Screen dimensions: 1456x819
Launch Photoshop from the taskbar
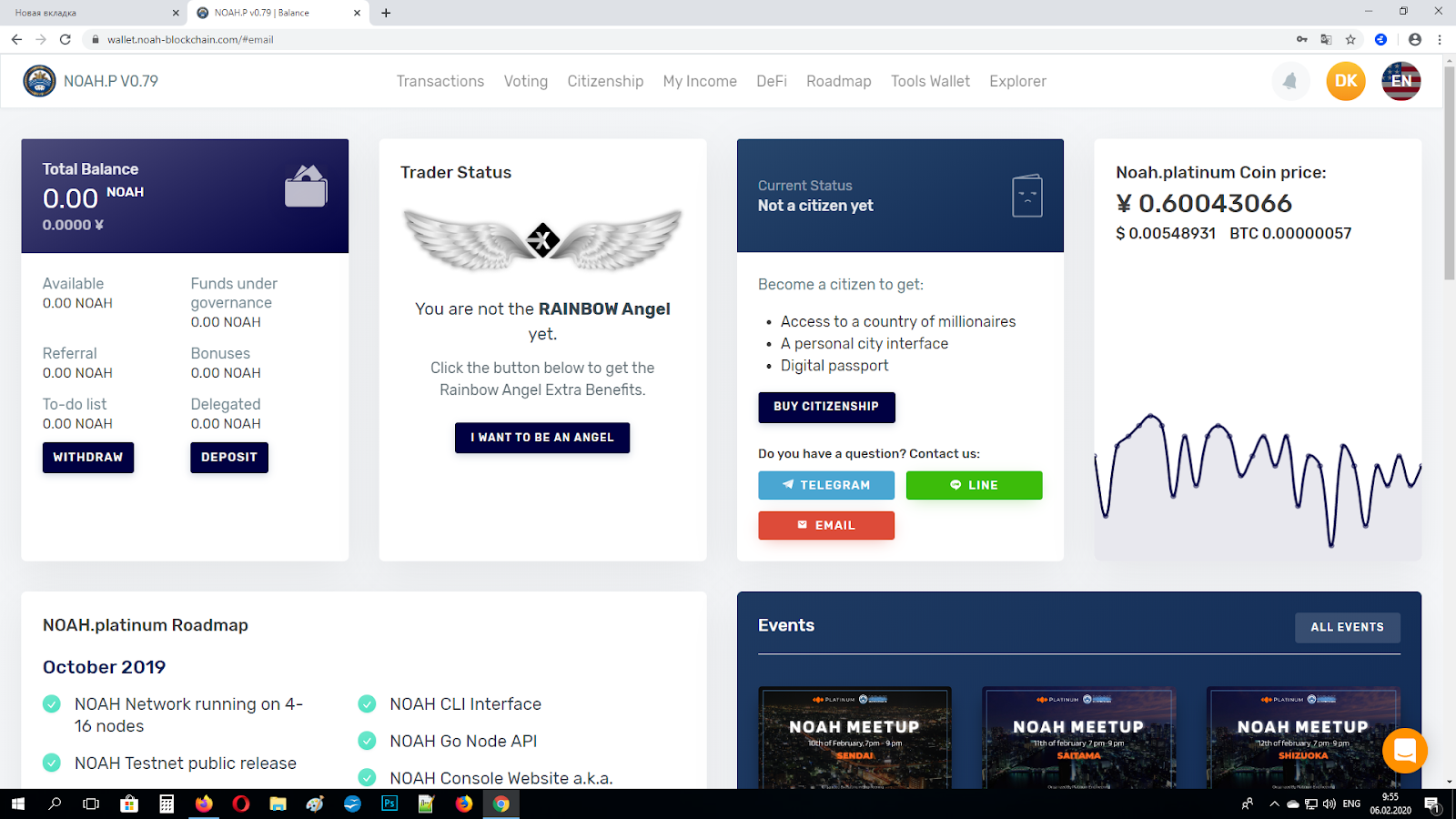[x=389, y=804]
